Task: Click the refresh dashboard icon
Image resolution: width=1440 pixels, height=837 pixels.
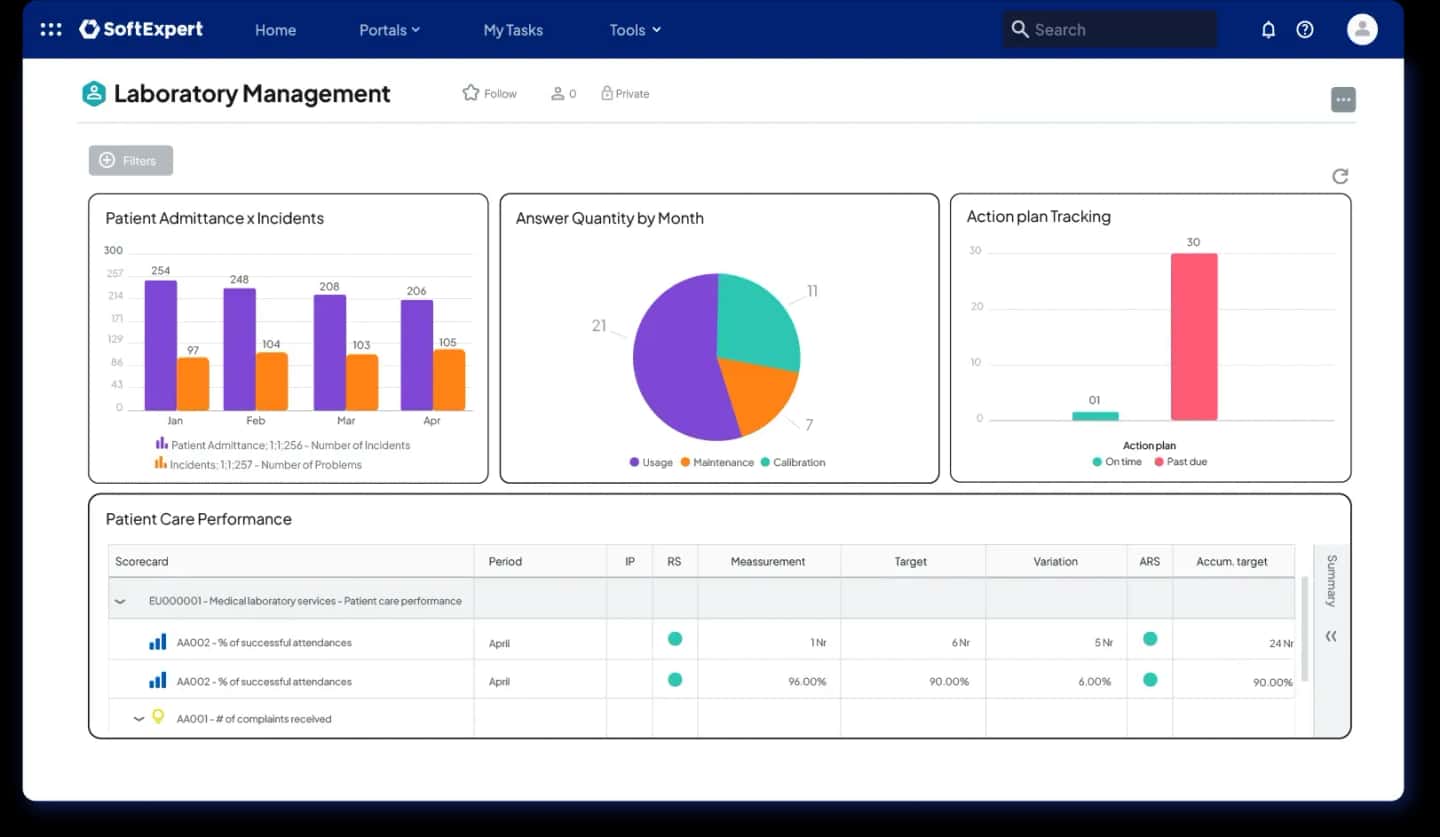Action: pyautogui.click(x=1340, y=176)
